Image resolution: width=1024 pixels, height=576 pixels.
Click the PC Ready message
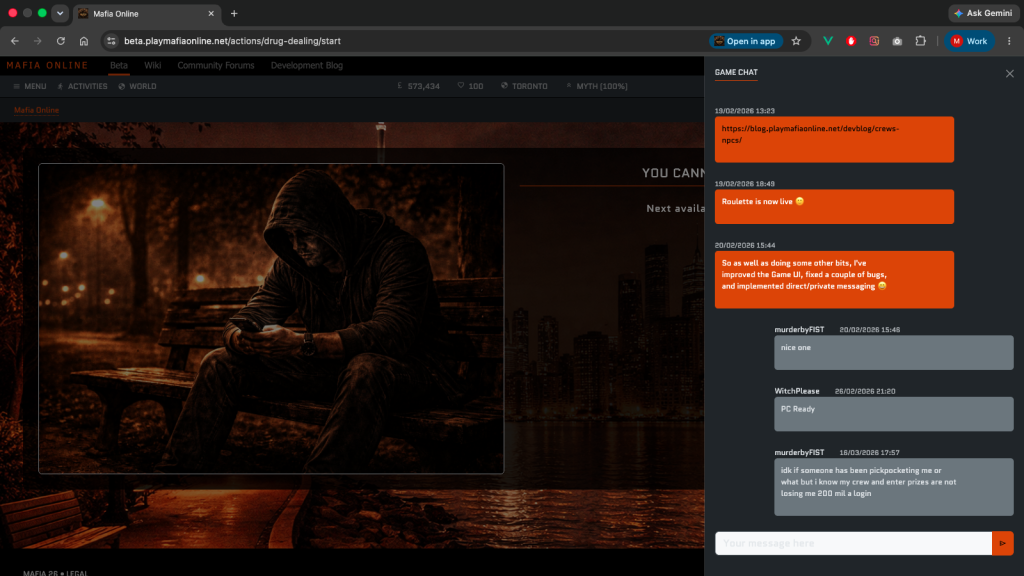(x=893, y=414)
